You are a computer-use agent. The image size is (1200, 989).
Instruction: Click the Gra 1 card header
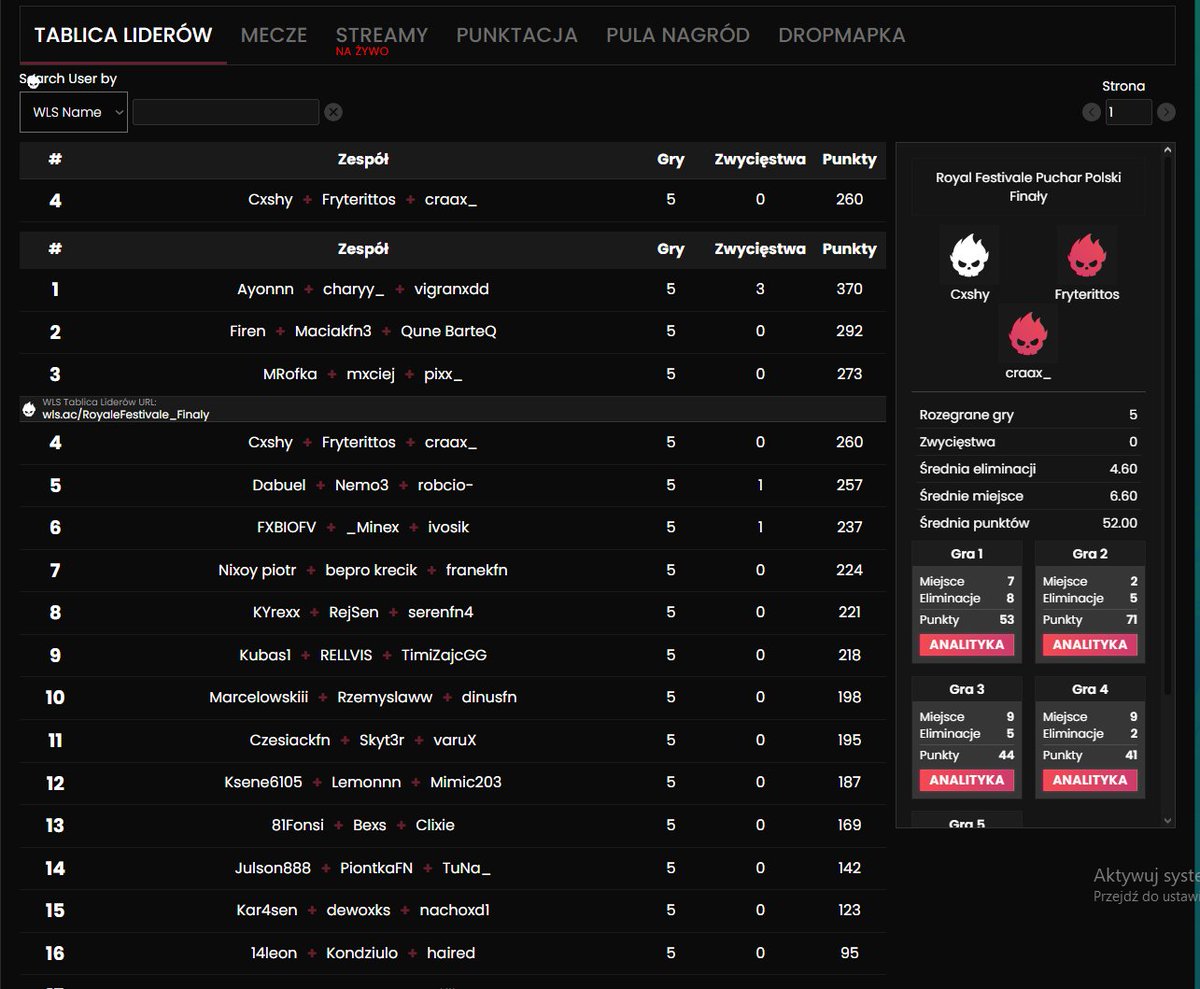(967, 554)
